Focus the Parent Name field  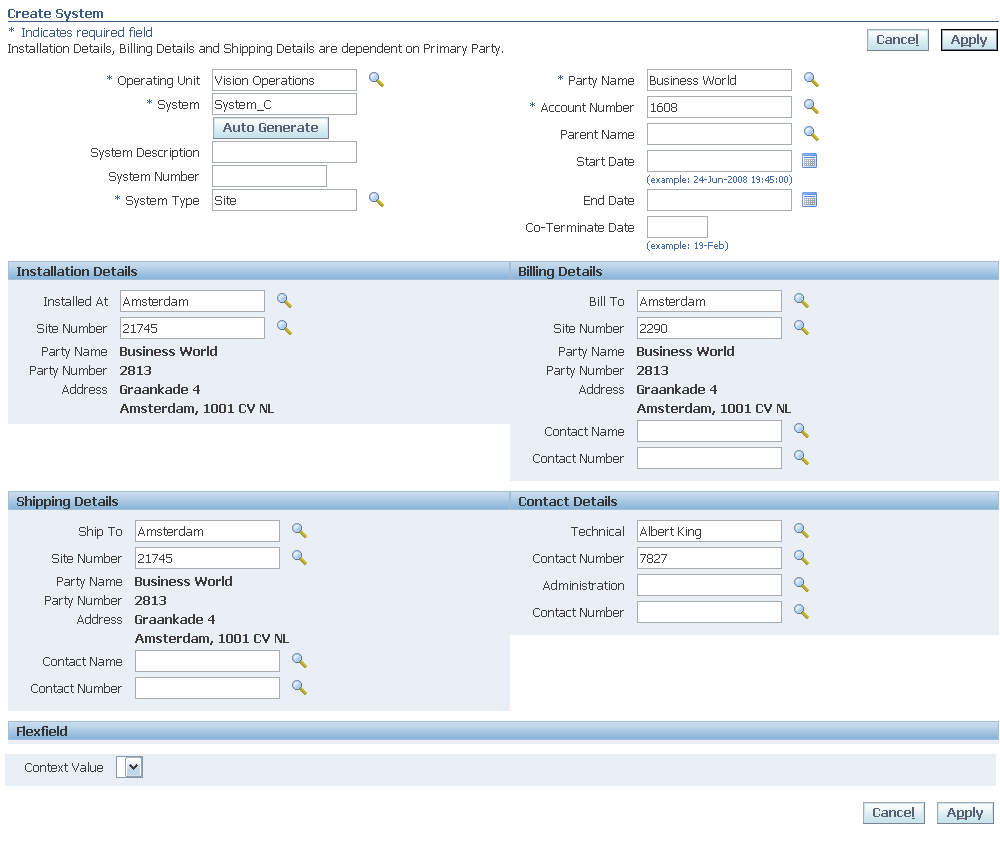click(x=719, y=134)
